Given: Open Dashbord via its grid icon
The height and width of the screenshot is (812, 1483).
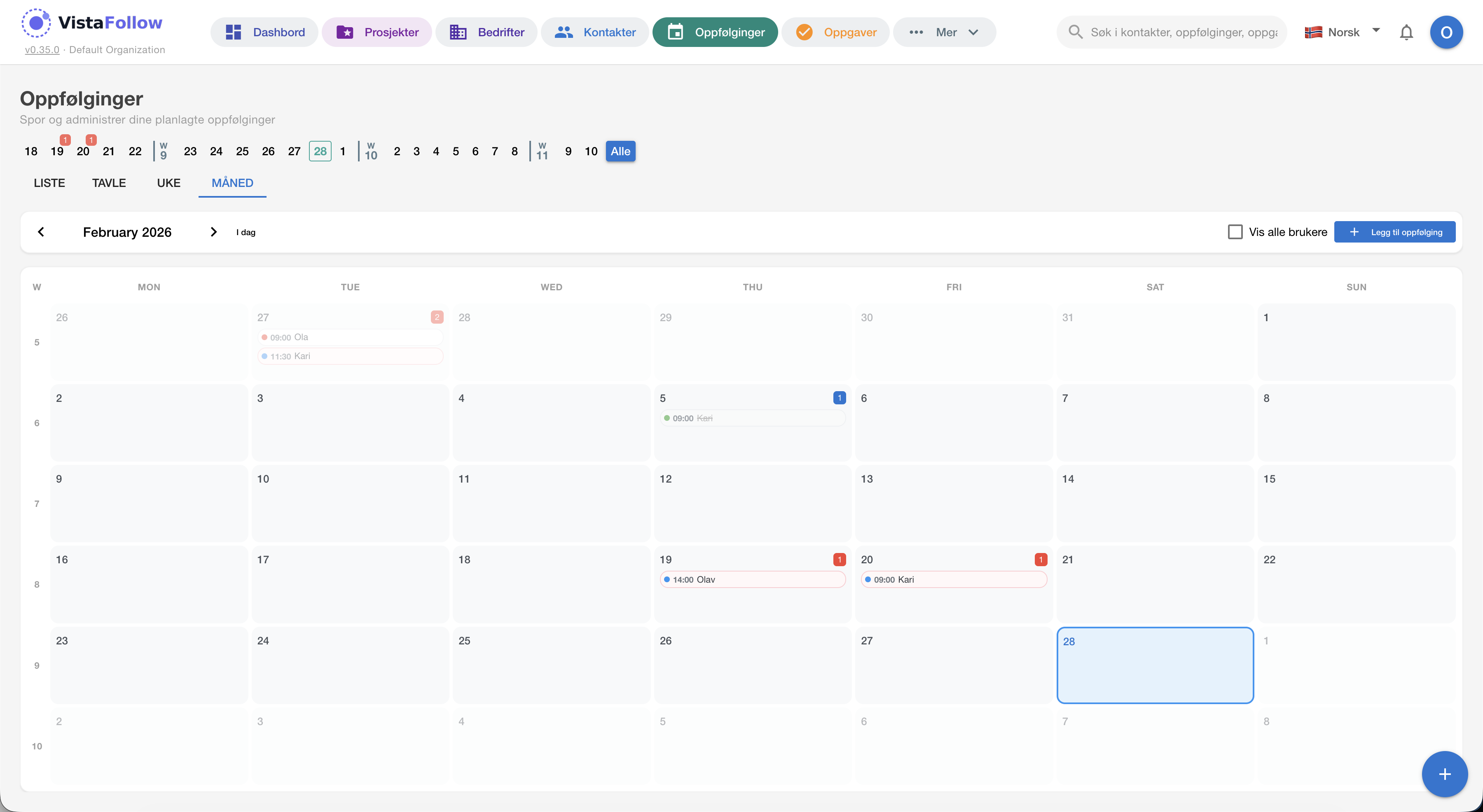Looking at the screenshot, I should 233,32.
